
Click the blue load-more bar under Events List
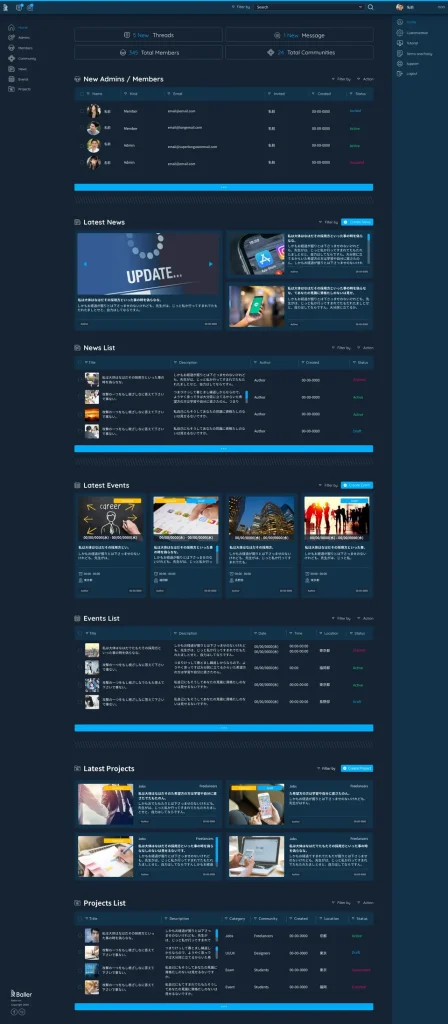coord(224,728)
